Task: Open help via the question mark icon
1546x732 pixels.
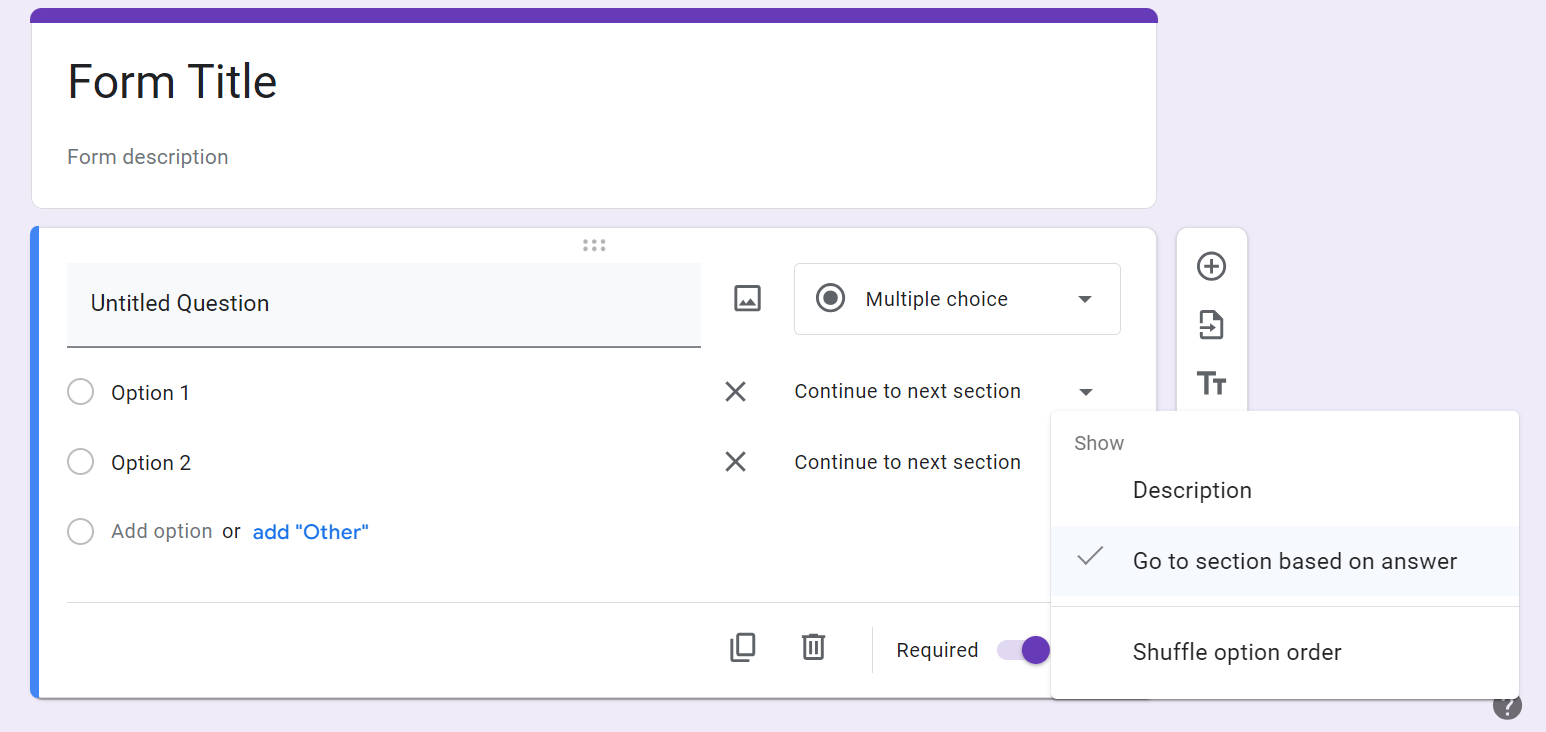Action: pos(1507,705)
